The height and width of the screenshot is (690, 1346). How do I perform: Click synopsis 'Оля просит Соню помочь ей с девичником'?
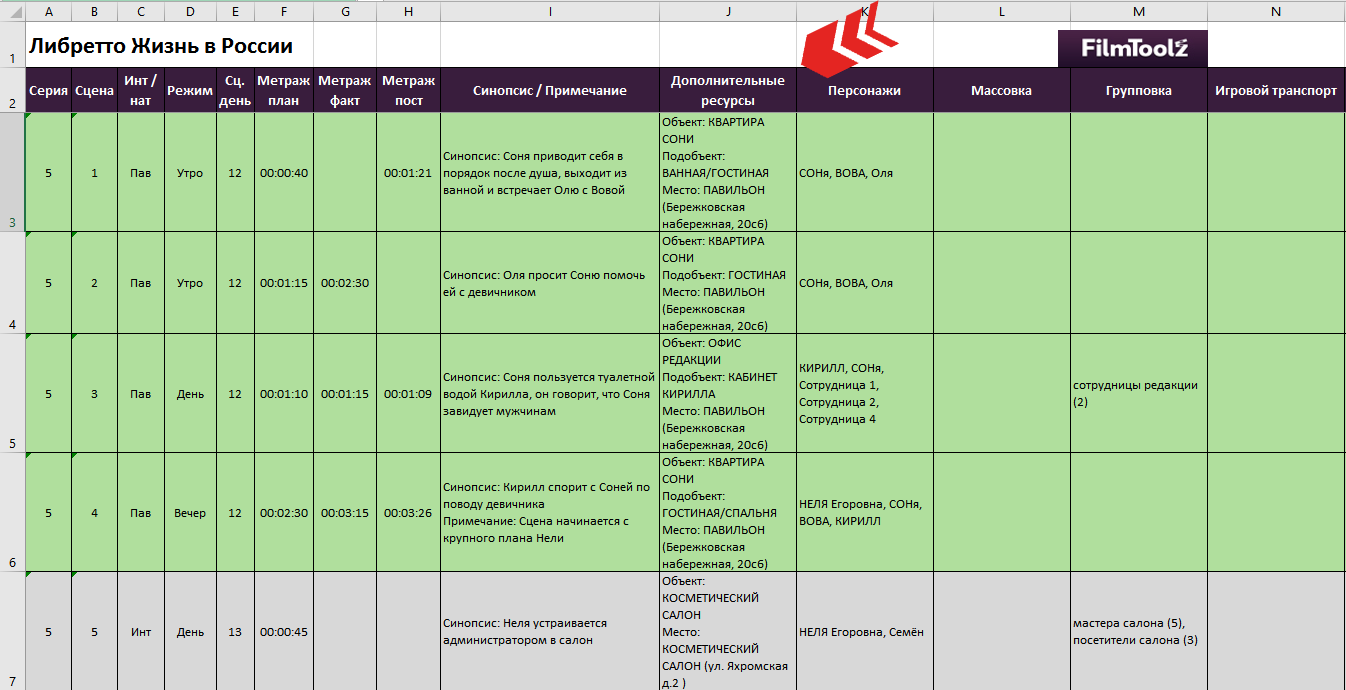(550, 283)
